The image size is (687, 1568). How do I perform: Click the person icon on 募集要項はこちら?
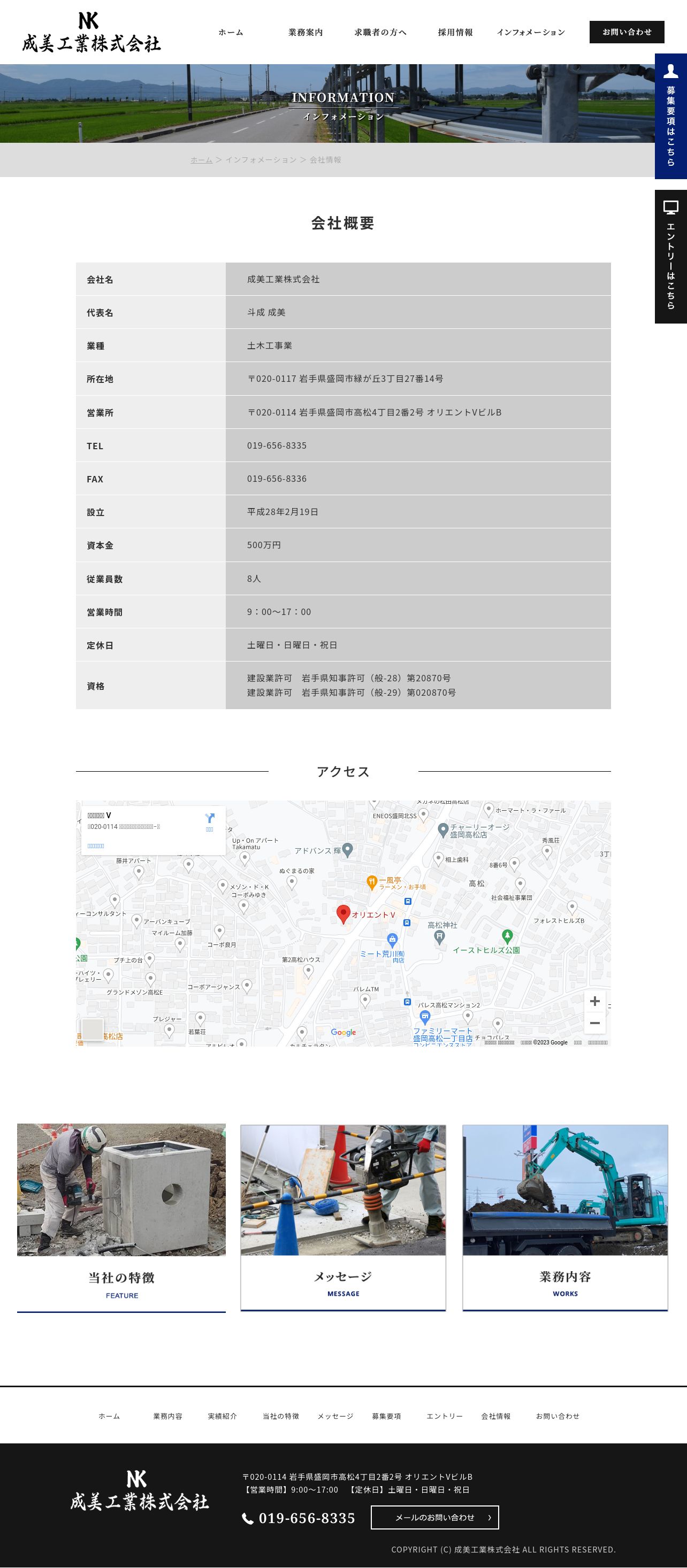click(670, 71)
